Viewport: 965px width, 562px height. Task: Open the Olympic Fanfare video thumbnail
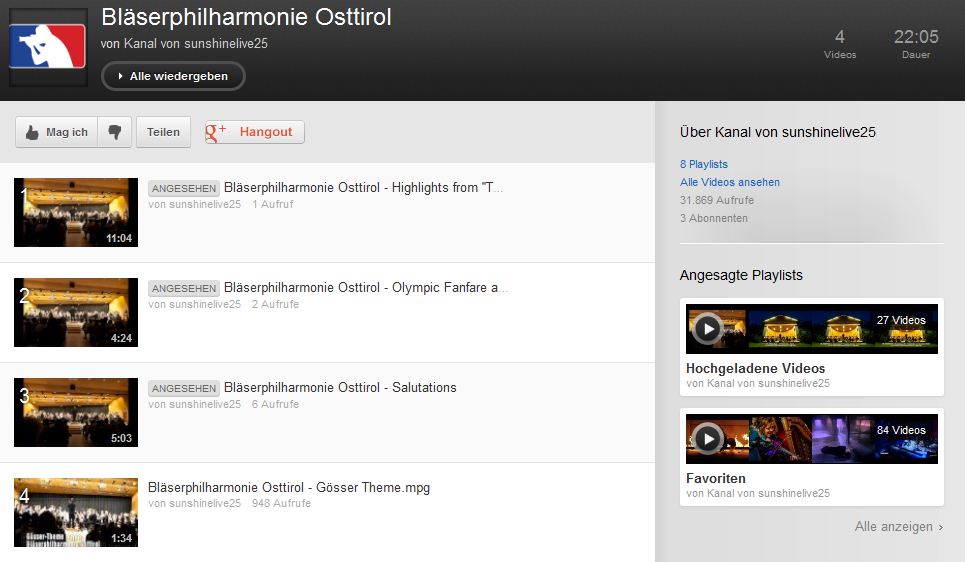coord(76,312)
